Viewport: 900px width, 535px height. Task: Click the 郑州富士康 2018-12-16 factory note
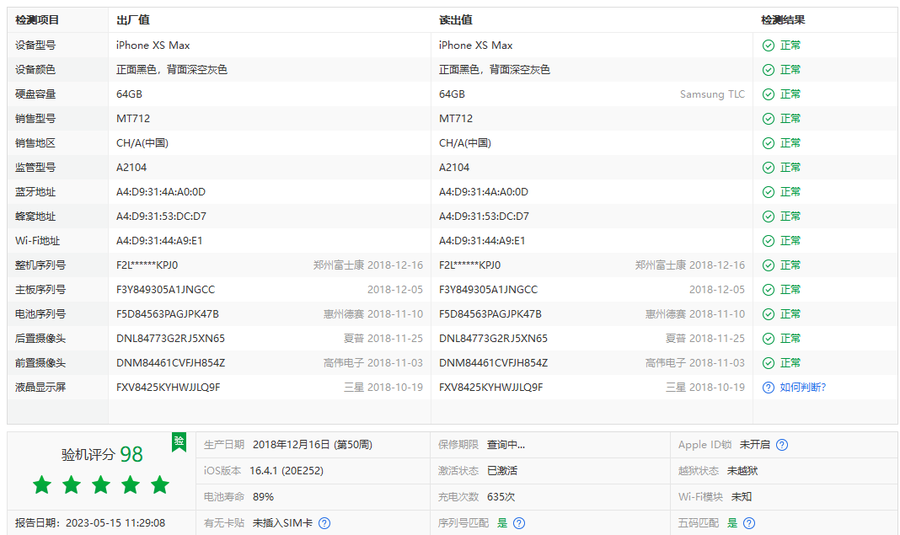pyautogui.click(x=368, y=265)
